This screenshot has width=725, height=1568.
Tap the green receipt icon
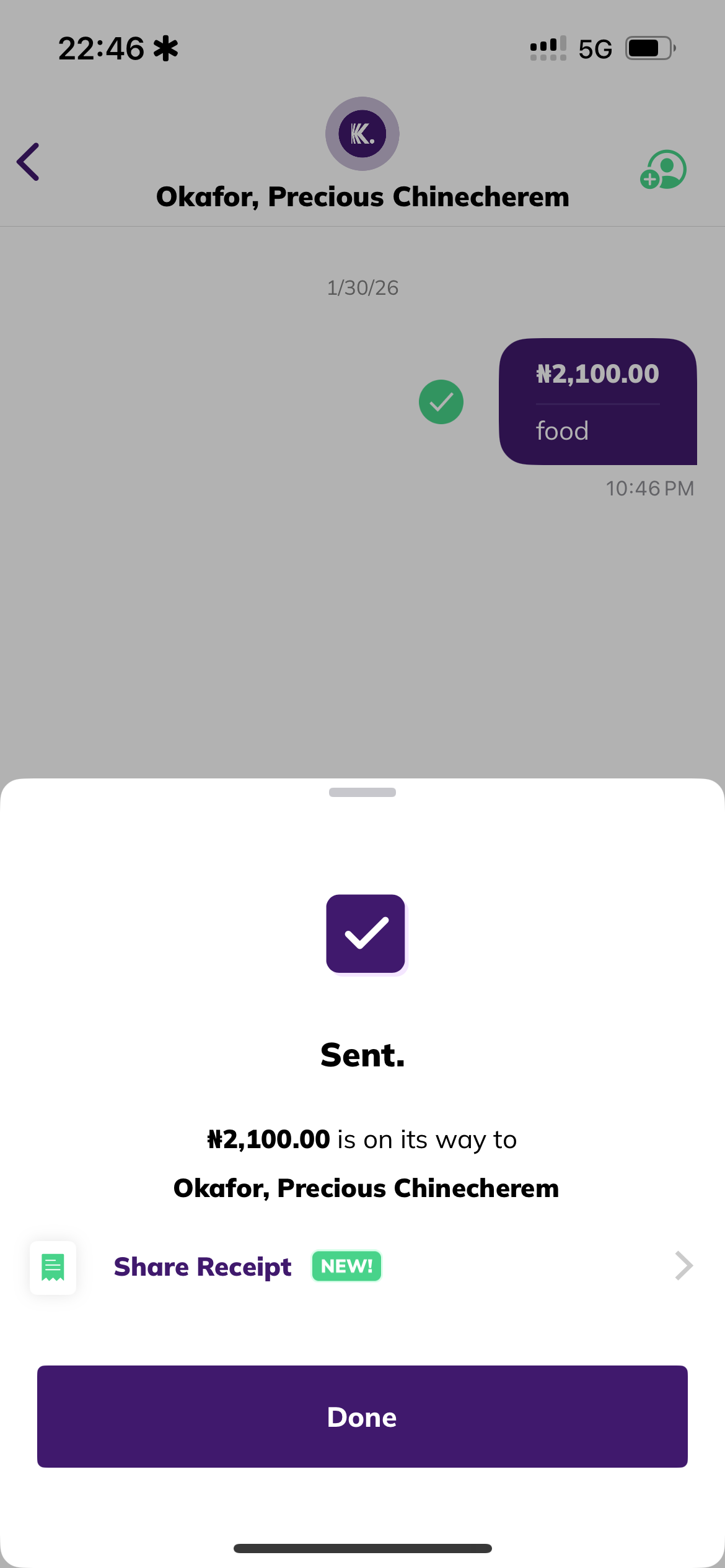point(53,1267)
